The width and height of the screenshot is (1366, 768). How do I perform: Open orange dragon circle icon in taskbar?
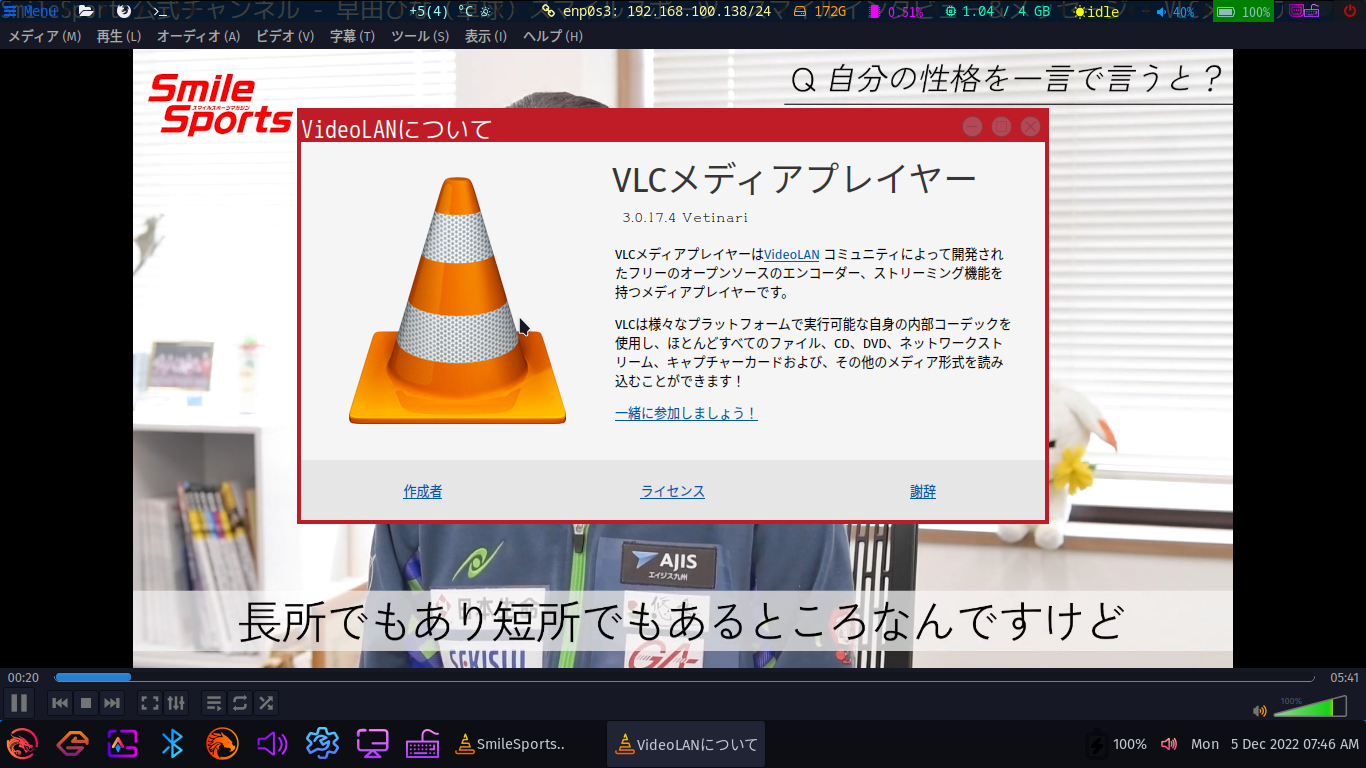(x=222, y=744)
